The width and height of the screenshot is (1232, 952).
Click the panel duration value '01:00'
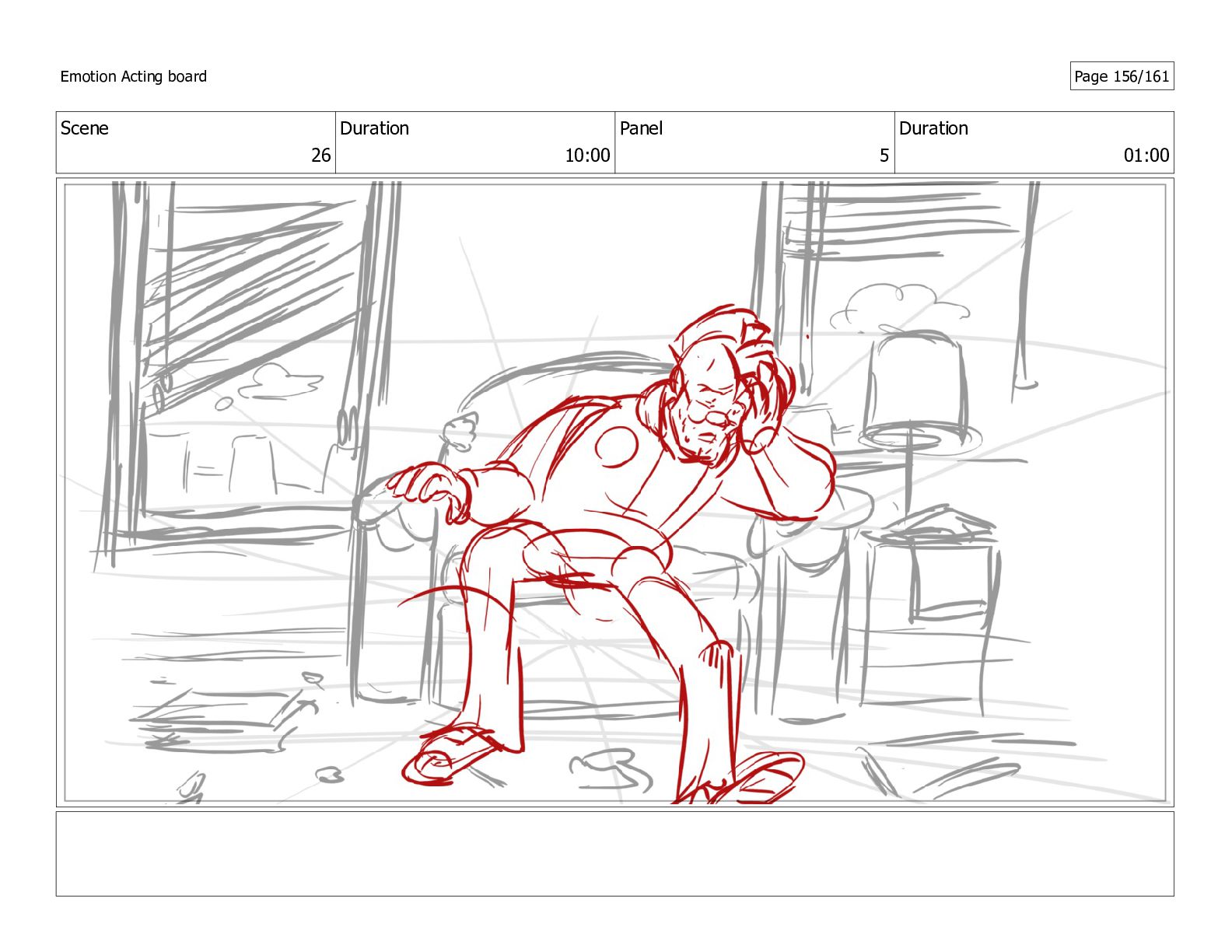tap(1146, 156)
